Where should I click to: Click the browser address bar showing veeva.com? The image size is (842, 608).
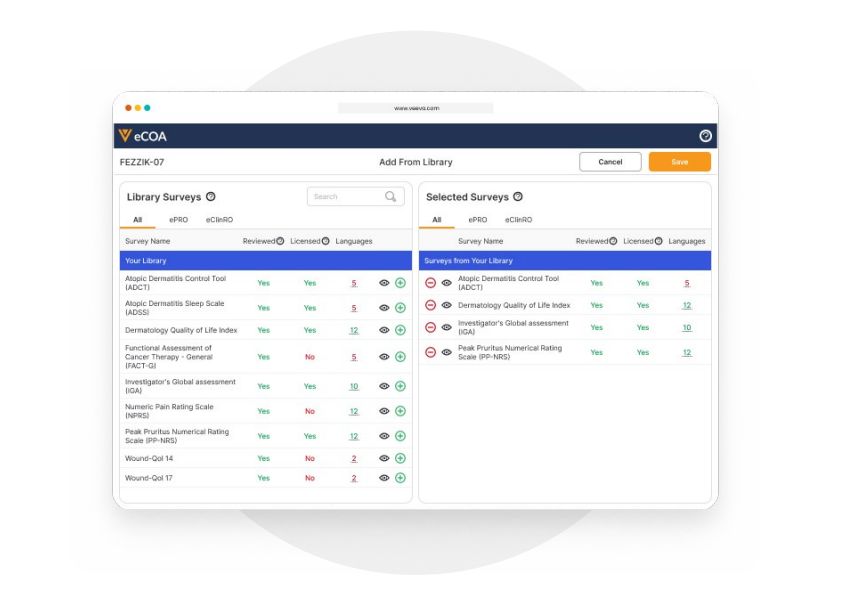coord(415,108)
